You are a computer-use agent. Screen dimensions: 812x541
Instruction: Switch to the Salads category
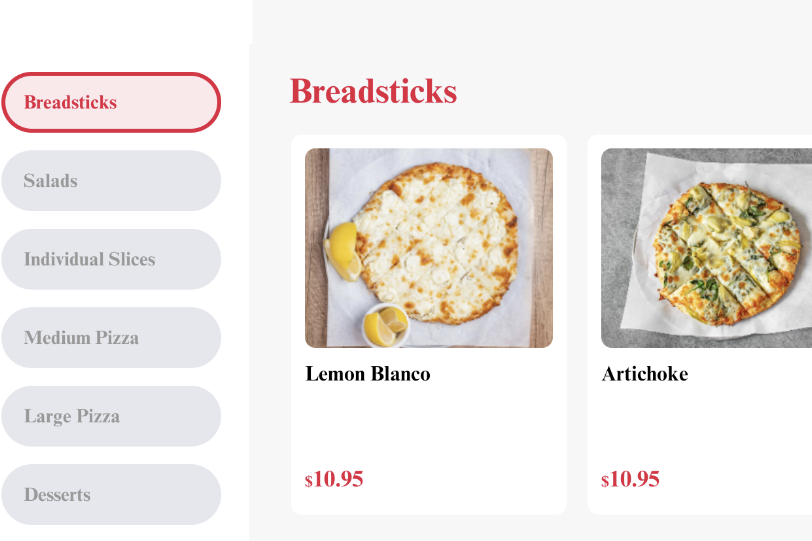point(110,181)
